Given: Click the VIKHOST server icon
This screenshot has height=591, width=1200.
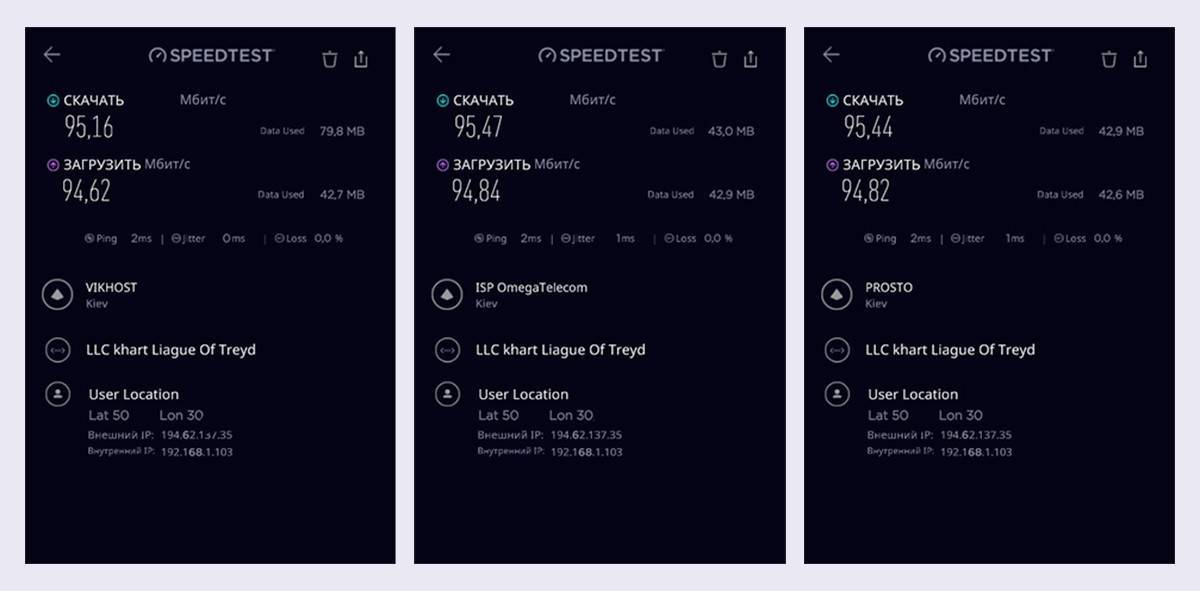Looking at the screenshot, I should tap(57, 295).
